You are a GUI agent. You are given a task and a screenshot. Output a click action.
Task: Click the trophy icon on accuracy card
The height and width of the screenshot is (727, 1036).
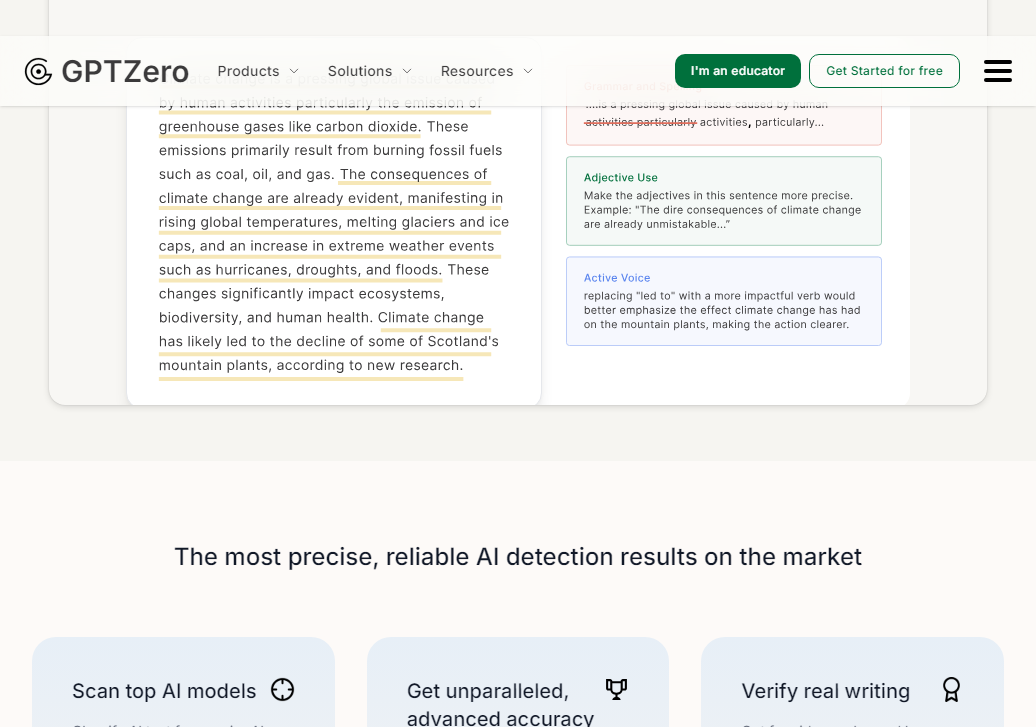[x=616, y=689]
